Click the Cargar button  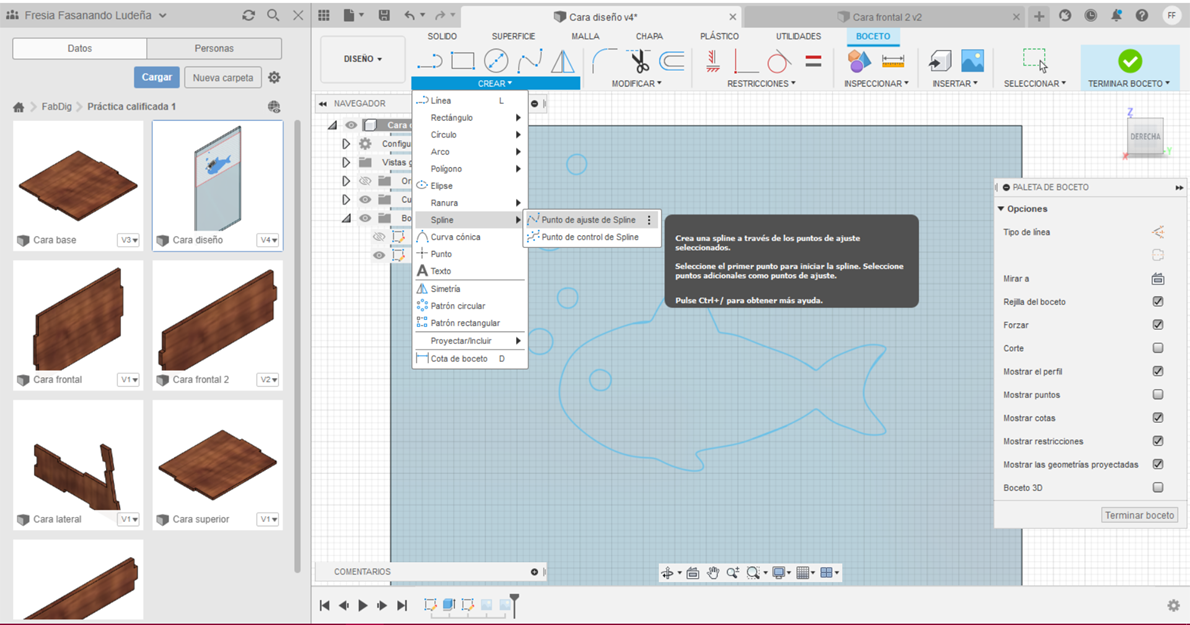click(x=157, y=77)
